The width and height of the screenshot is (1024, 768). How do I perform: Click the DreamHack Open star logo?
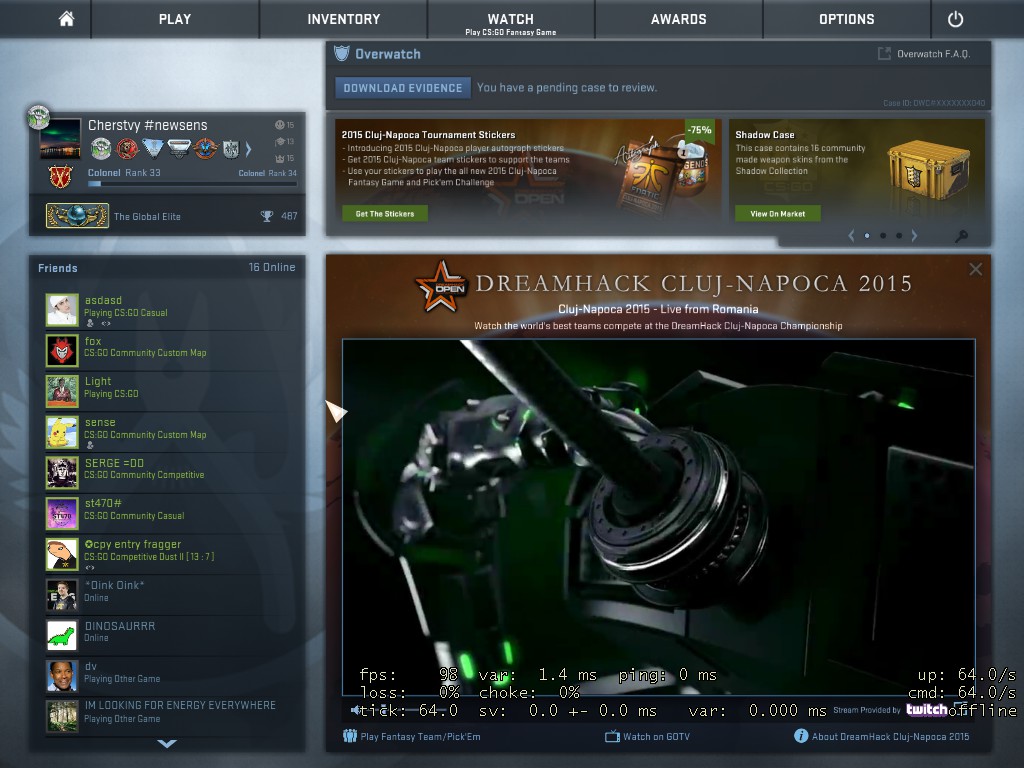(441, 285)
